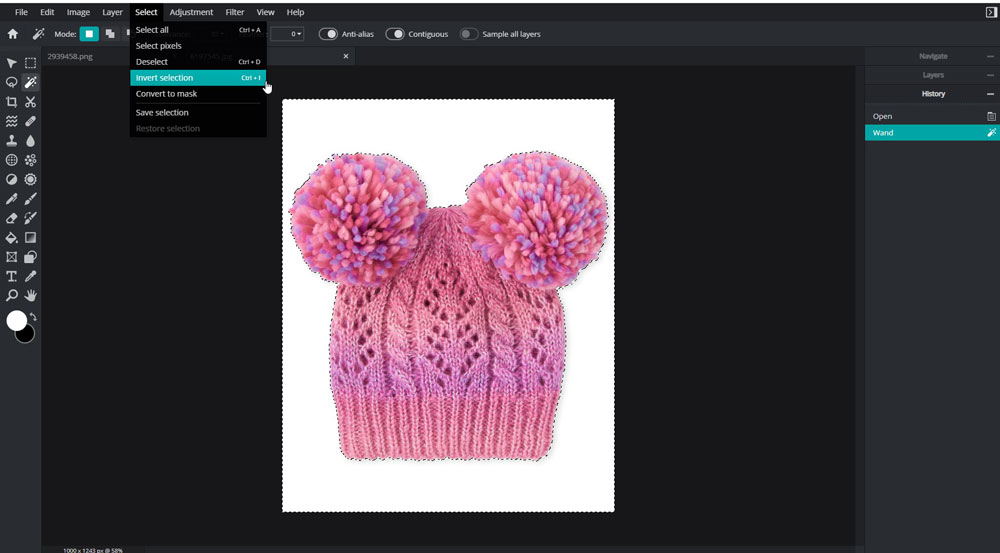Choose Save selection from the menu
Viewport: 1000px width, 553px height.
coord(198,112)
